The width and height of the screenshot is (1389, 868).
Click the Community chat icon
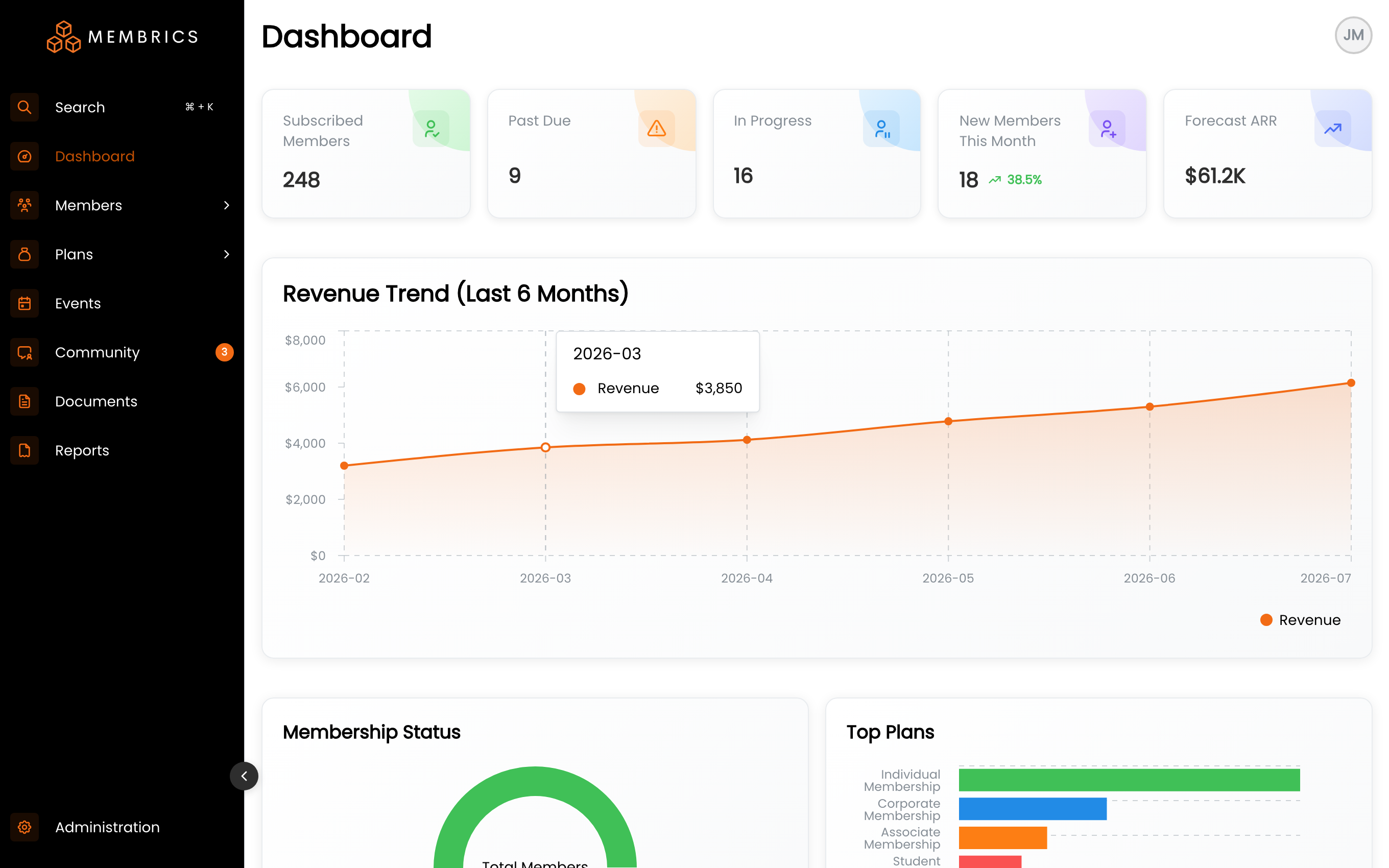coord(24,352)
